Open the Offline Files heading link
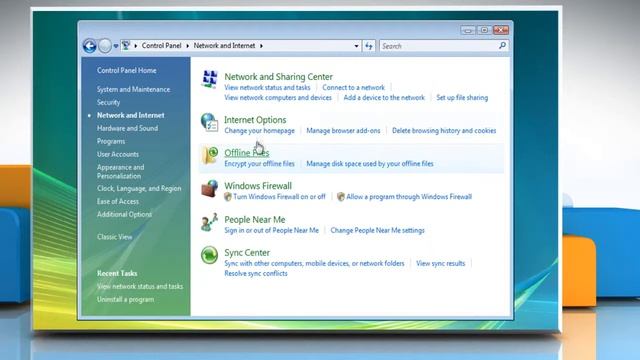 pyautogui.click(x=247, y=153)
